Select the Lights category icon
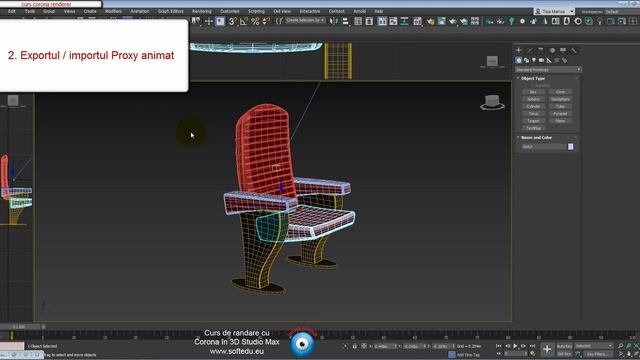 point(534,60)
